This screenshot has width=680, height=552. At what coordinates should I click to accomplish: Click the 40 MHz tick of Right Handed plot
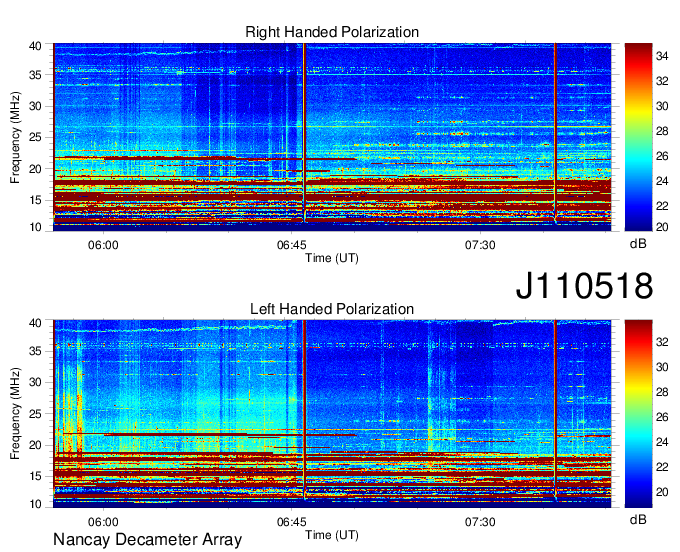click(36, 46)
